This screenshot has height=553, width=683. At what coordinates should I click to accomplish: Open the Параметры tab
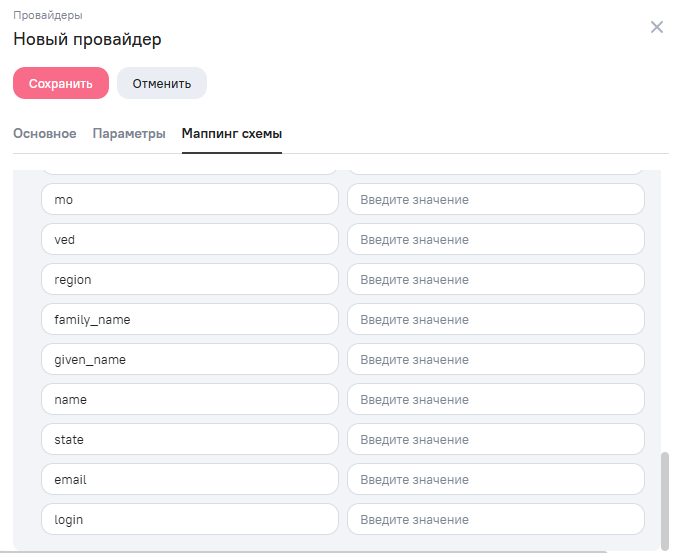[129, 134]
